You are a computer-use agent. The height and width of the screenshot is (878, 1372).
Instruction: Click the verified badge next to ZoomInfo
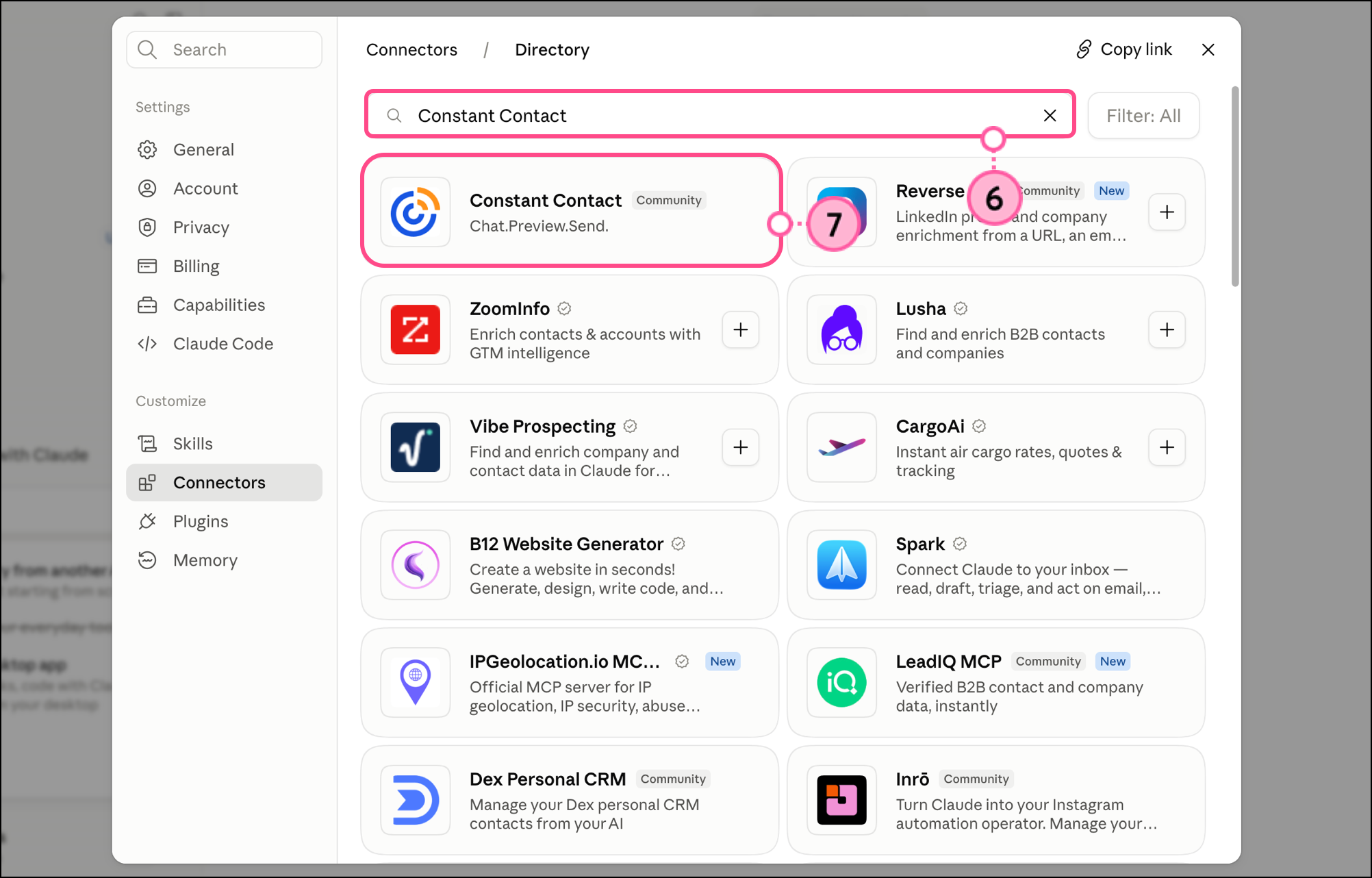564,309
